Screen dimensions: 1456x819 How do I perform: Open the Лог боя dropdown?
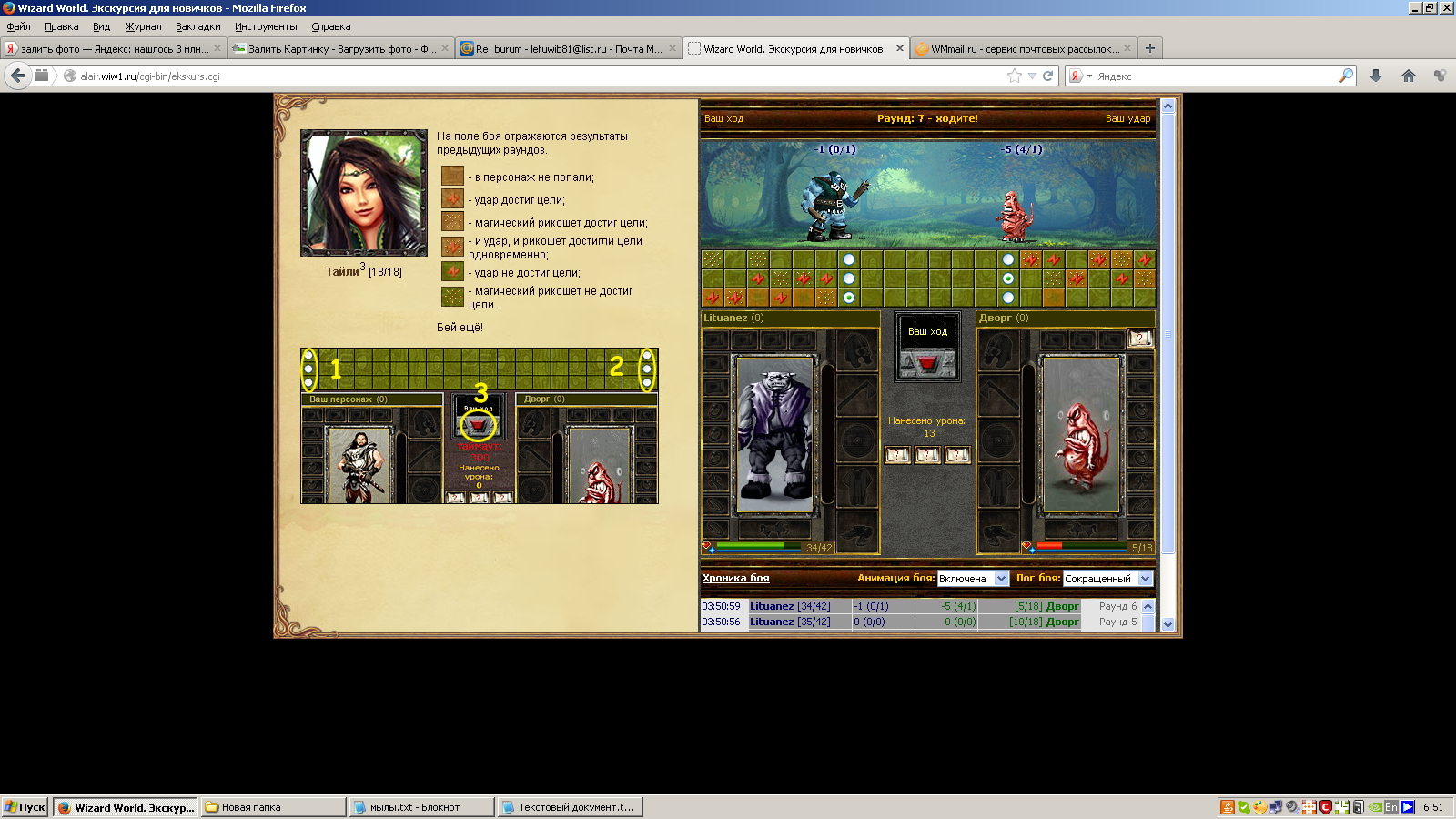point(1107,579)
